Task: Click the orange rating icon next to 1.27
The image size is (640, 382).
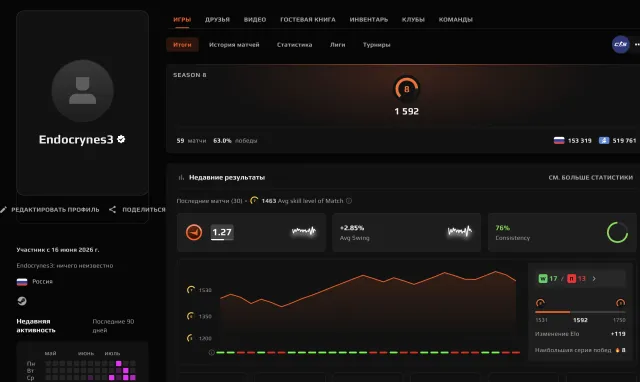Action: coord(194,232)
